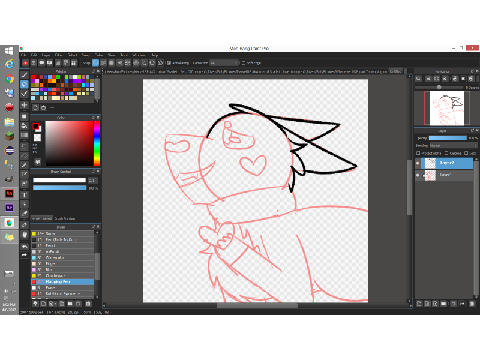Select the Pencil brush in list
Viewport: 480px width, 360px height.
(x=63, y=245)
